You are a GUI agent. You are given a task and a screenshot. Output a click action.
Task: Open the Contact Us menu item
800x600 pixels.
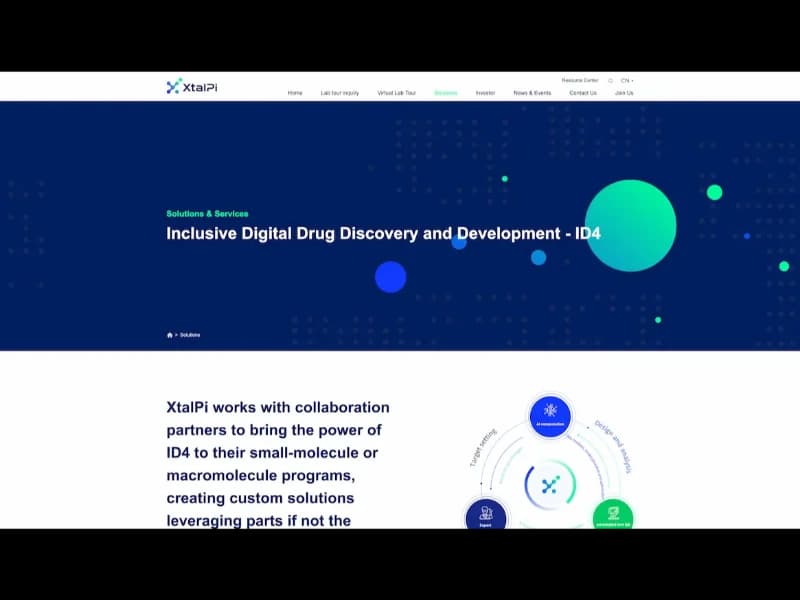point(583,93)
